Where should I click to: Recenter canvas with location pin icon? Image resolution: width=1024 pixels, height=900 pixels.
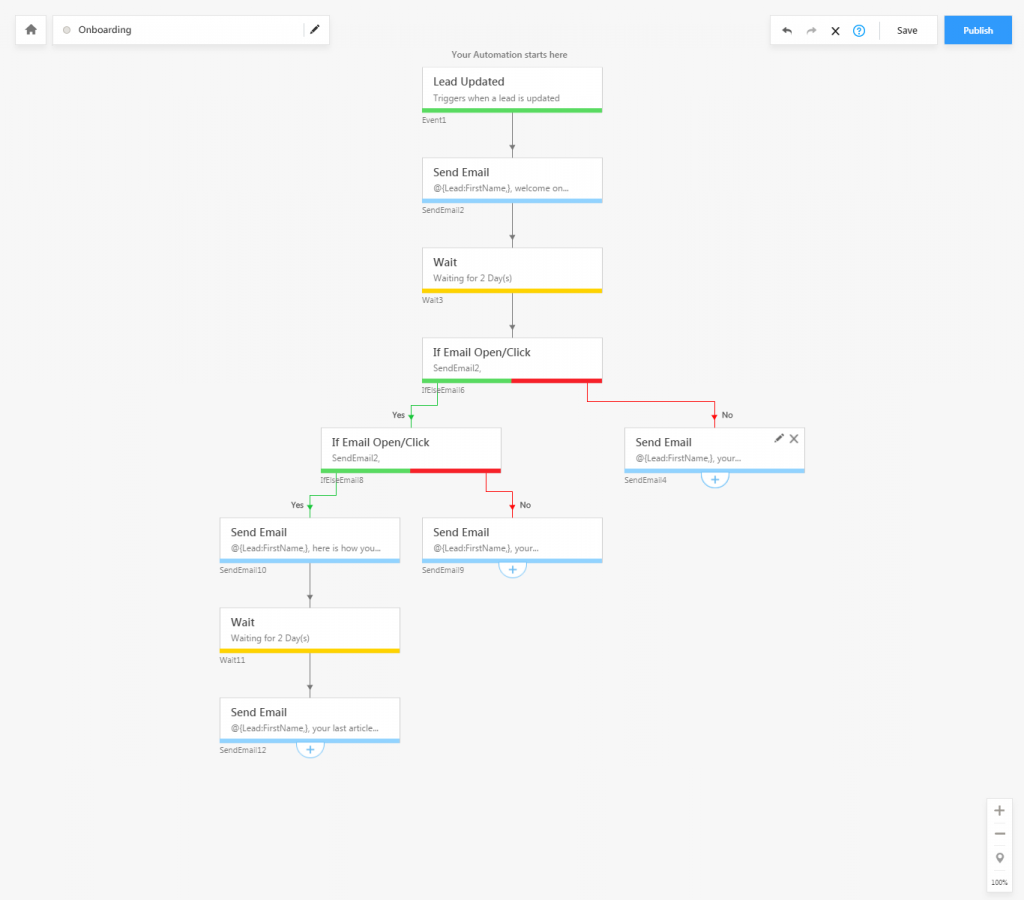click(x=999, y=858)
